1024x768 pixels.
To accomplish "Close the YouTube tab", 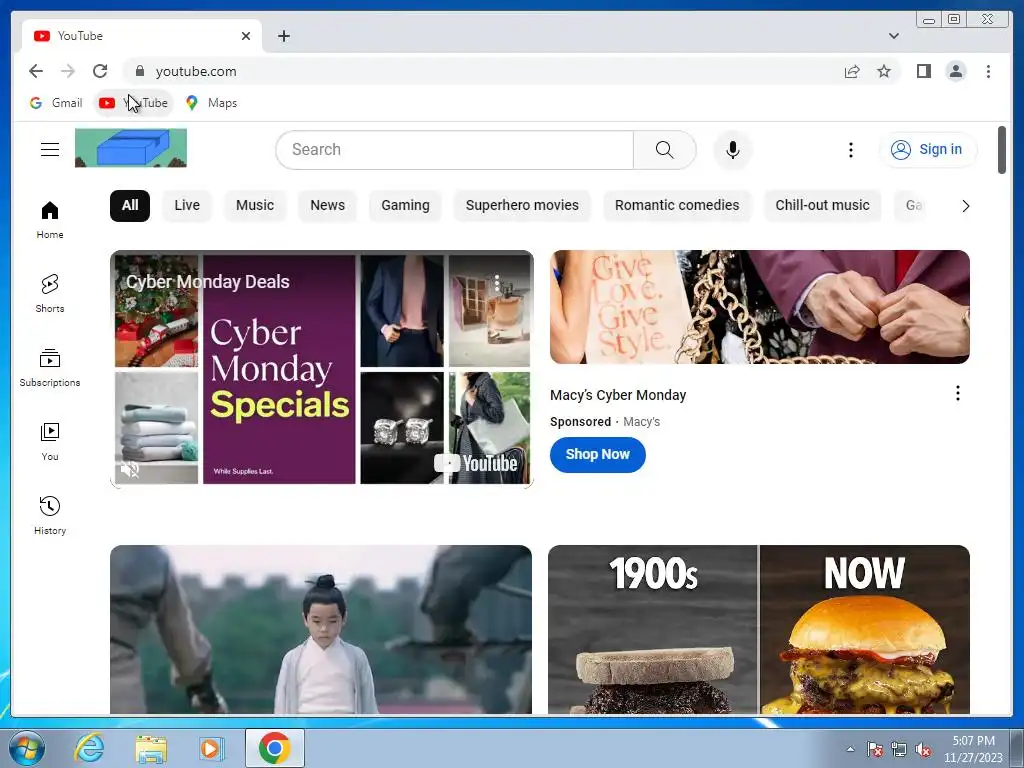I will (246, 36).
